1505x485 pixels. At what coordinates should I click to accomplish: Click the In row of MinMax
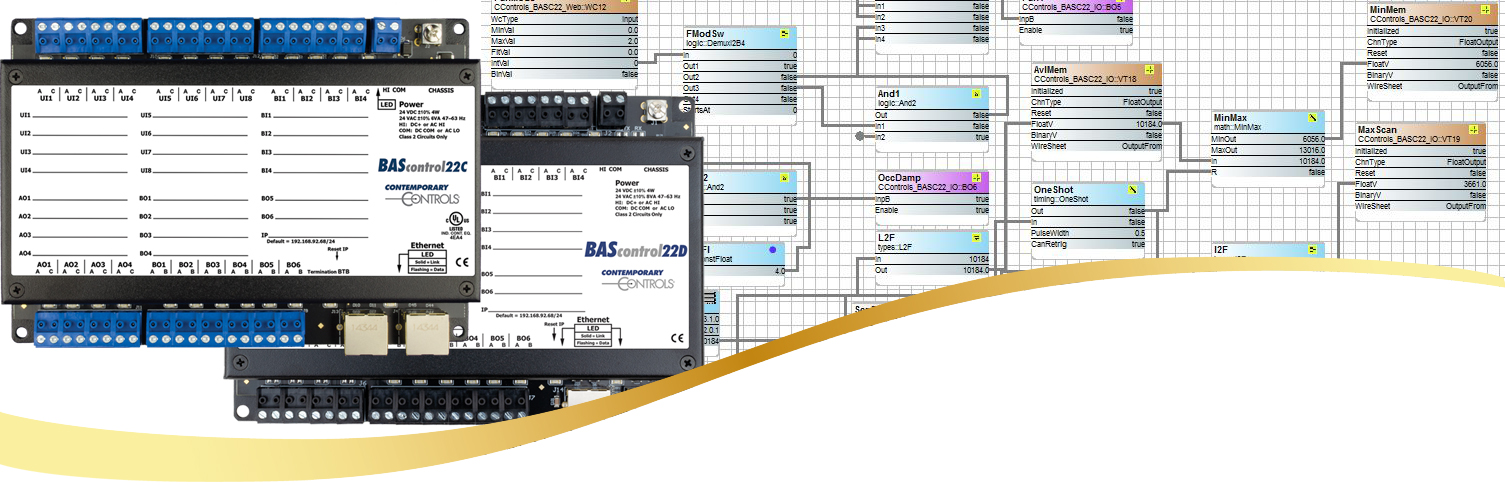pyautogui.click(x=1268, y=161)
